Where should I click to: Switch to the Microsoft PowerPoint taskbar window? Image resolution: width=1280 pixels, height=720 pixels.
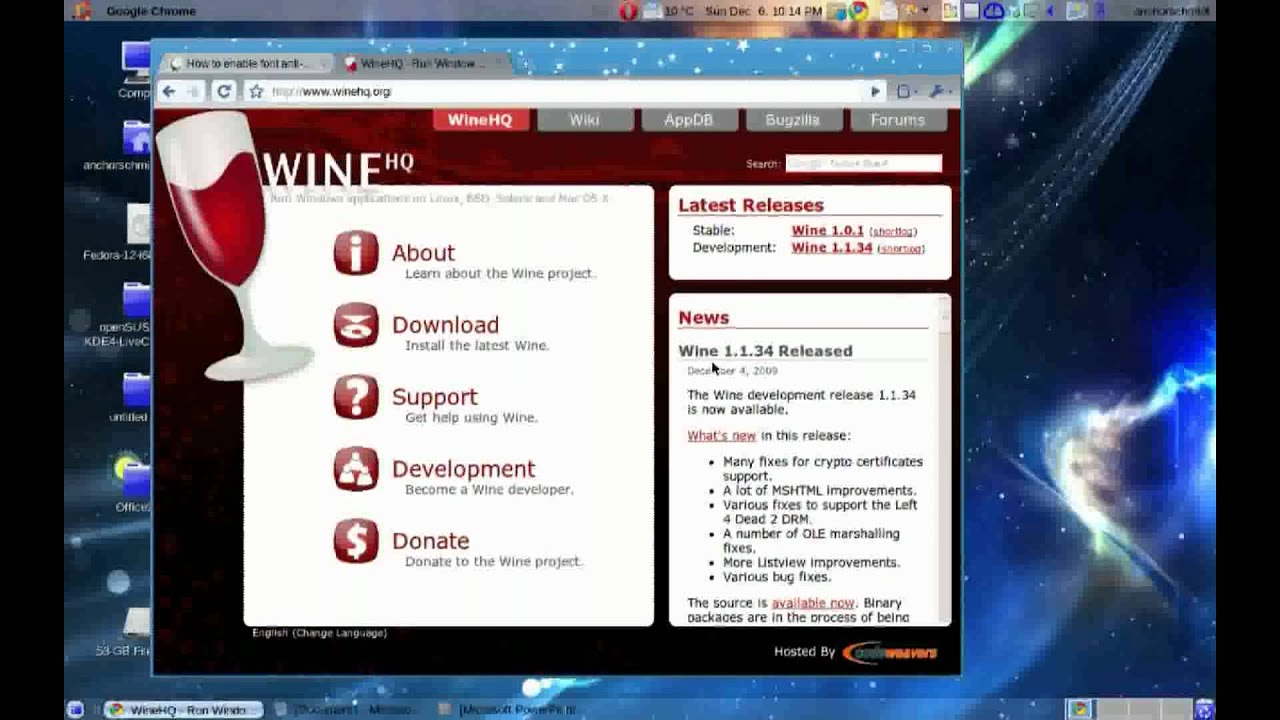(508, 710)
